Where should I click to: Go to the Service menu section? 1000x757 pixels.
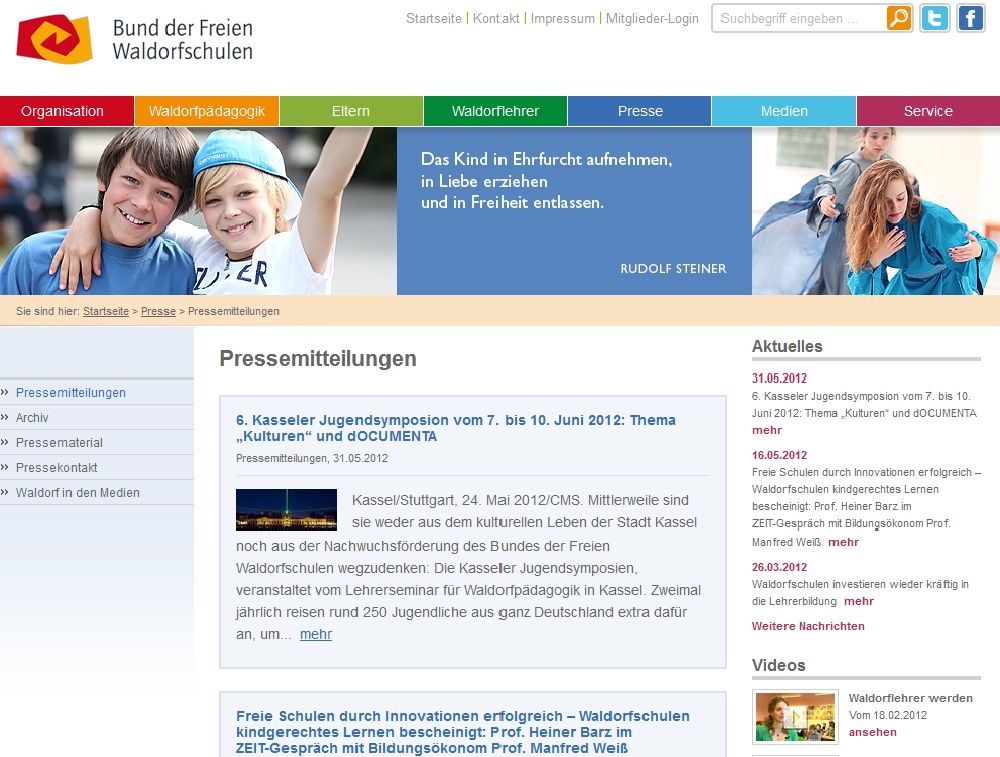coord(928,111)
